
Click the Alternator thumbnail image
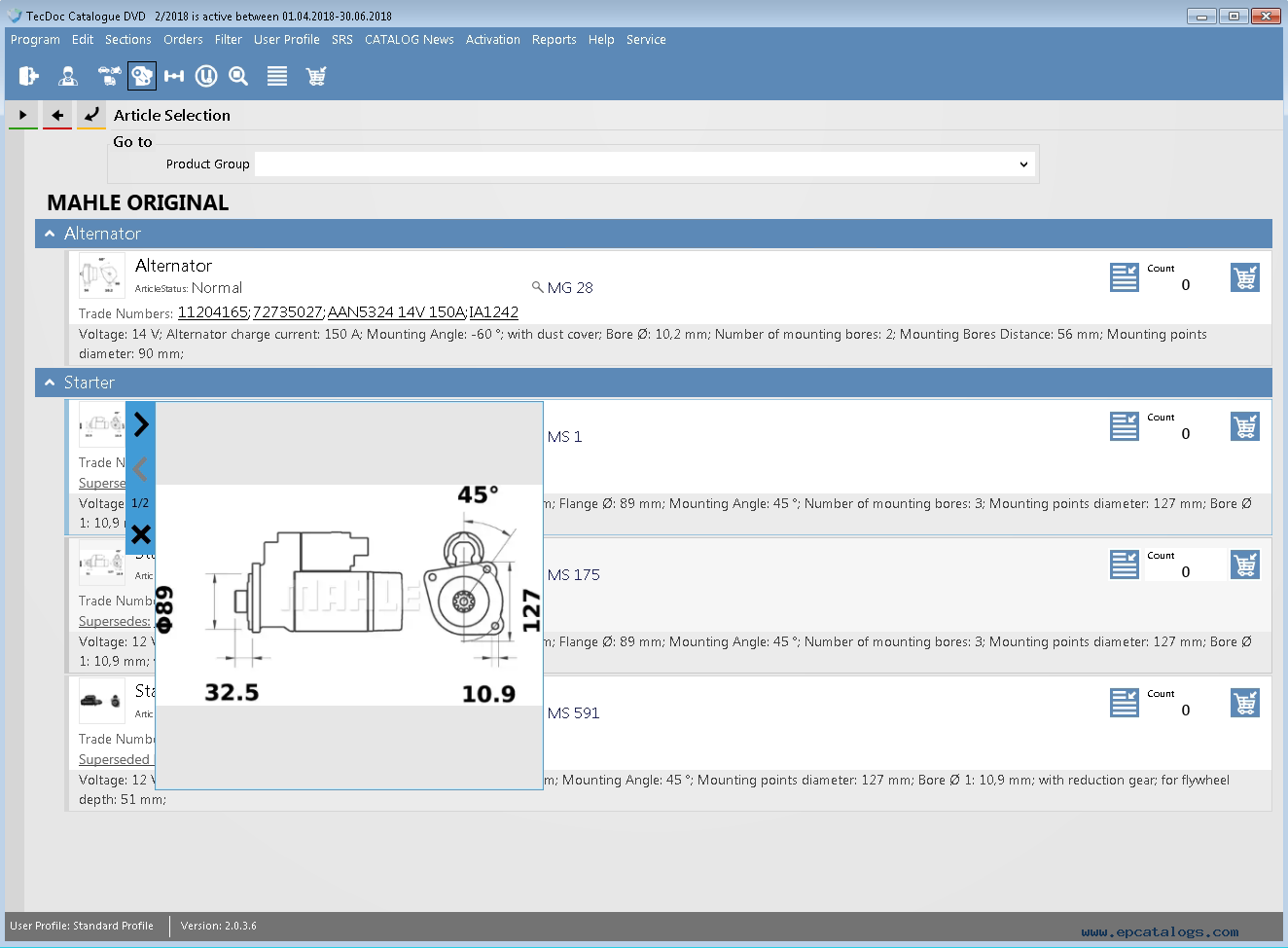[x=101, y=276]
